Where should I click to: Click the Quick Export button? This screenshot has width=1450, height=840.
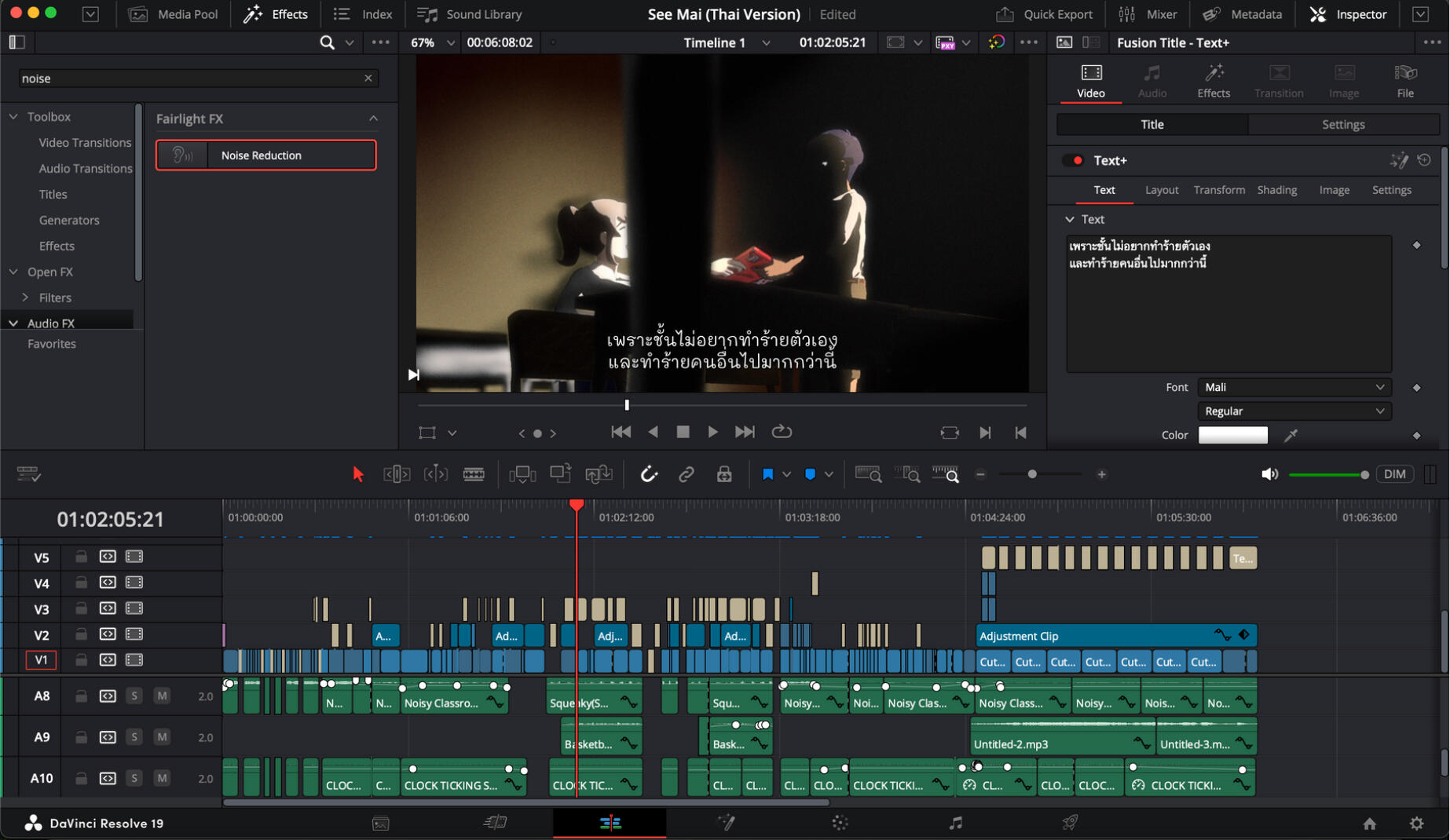(1044, 14)
